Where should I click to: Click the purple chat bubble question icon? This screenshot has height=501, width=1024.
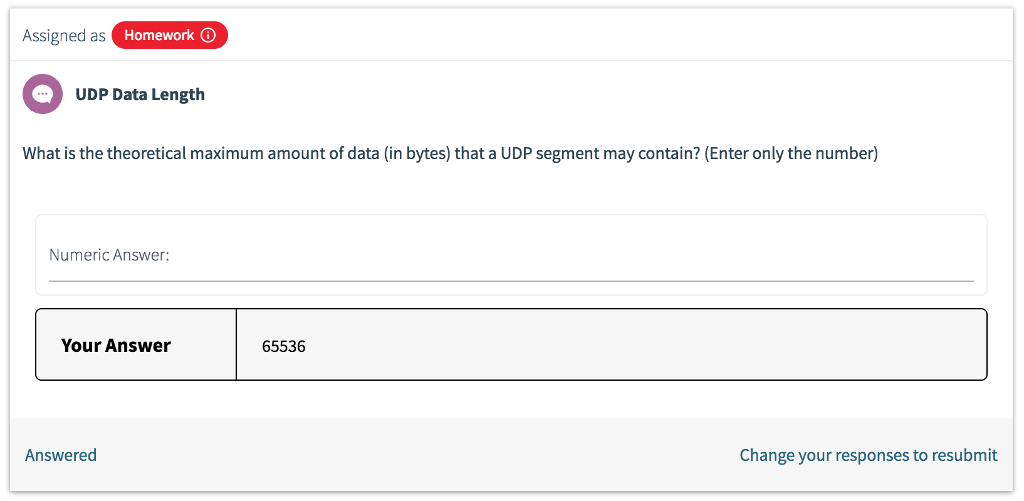tap(42, 94)
